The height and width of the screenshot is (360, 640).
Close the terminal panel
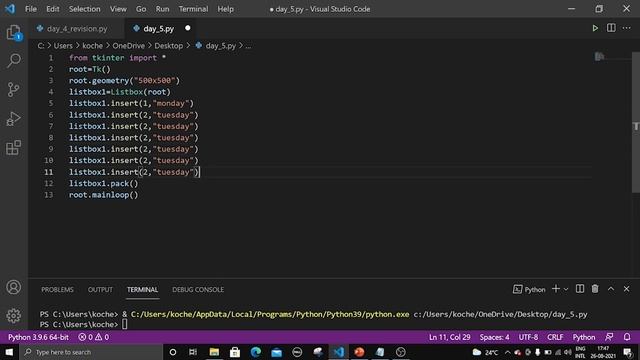(627, 289)
